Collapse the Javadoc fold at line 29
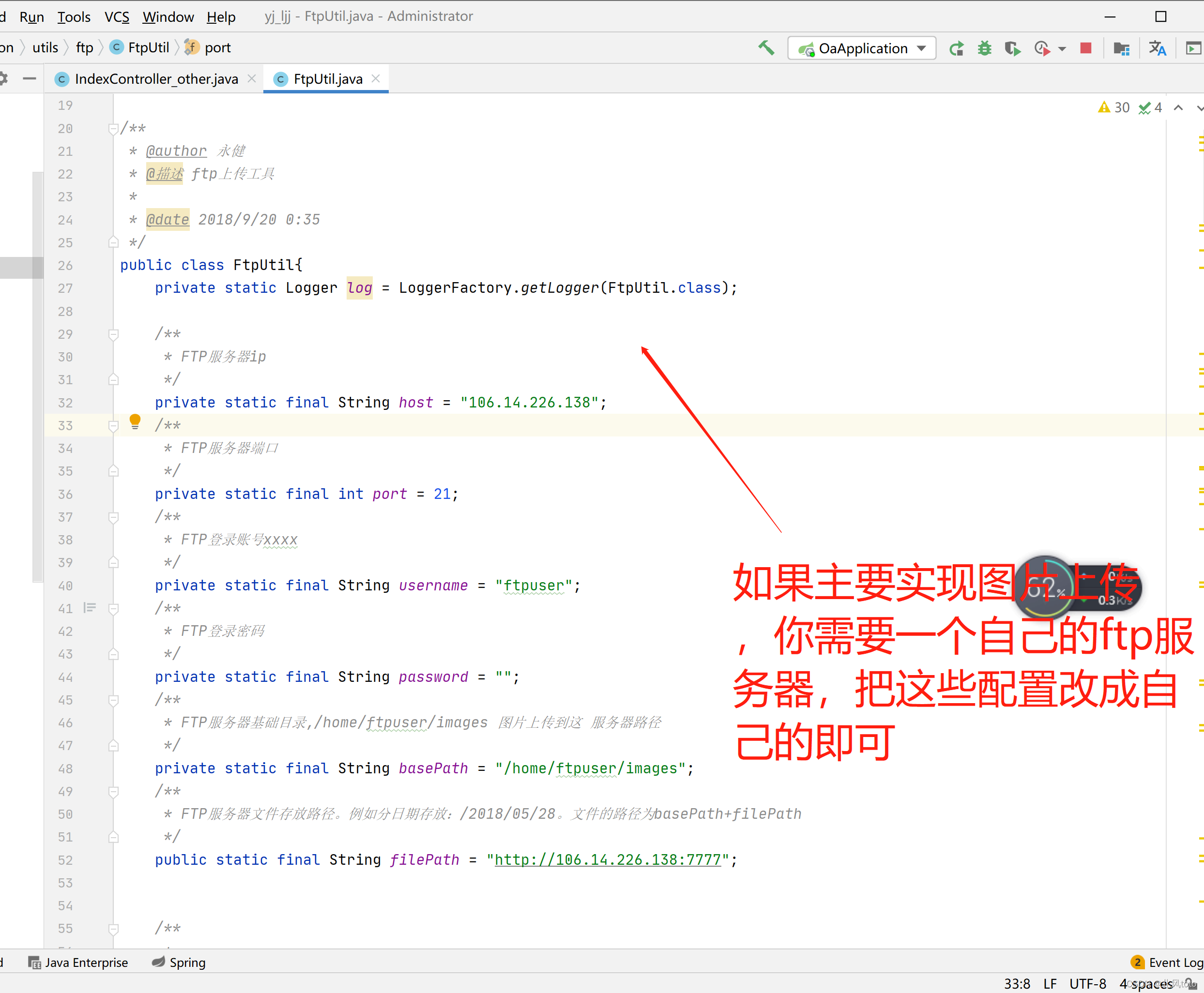 [113, 334]
